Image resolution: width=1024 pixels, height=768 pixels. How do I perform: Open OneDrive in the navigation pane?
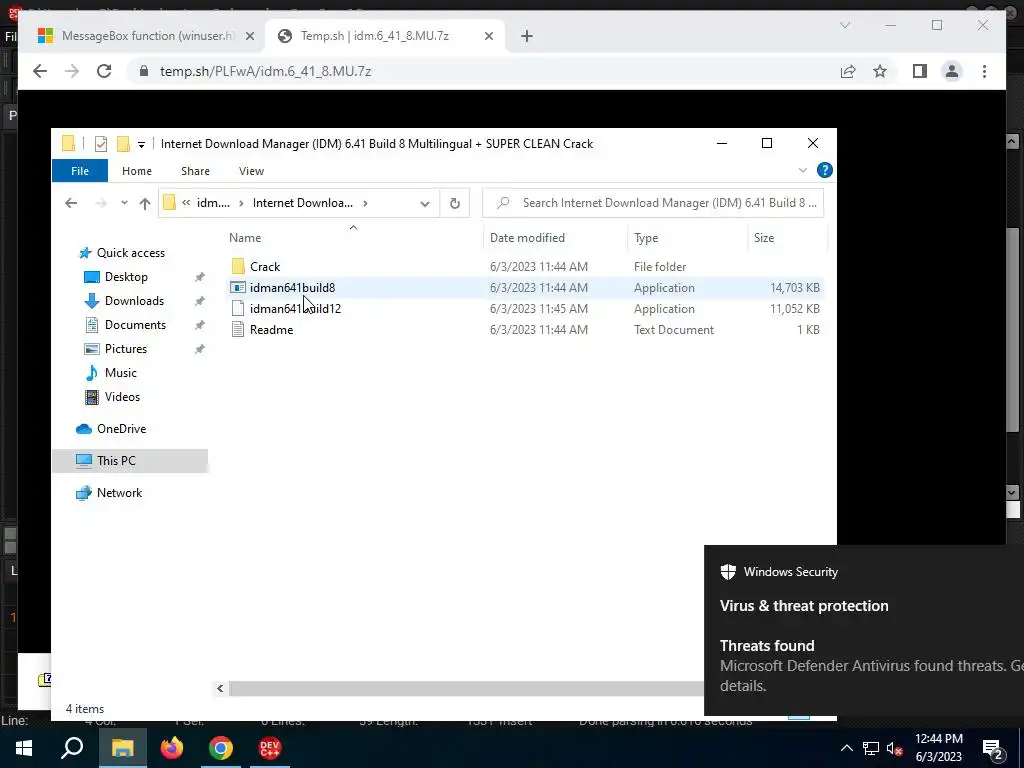coord(121,429)
